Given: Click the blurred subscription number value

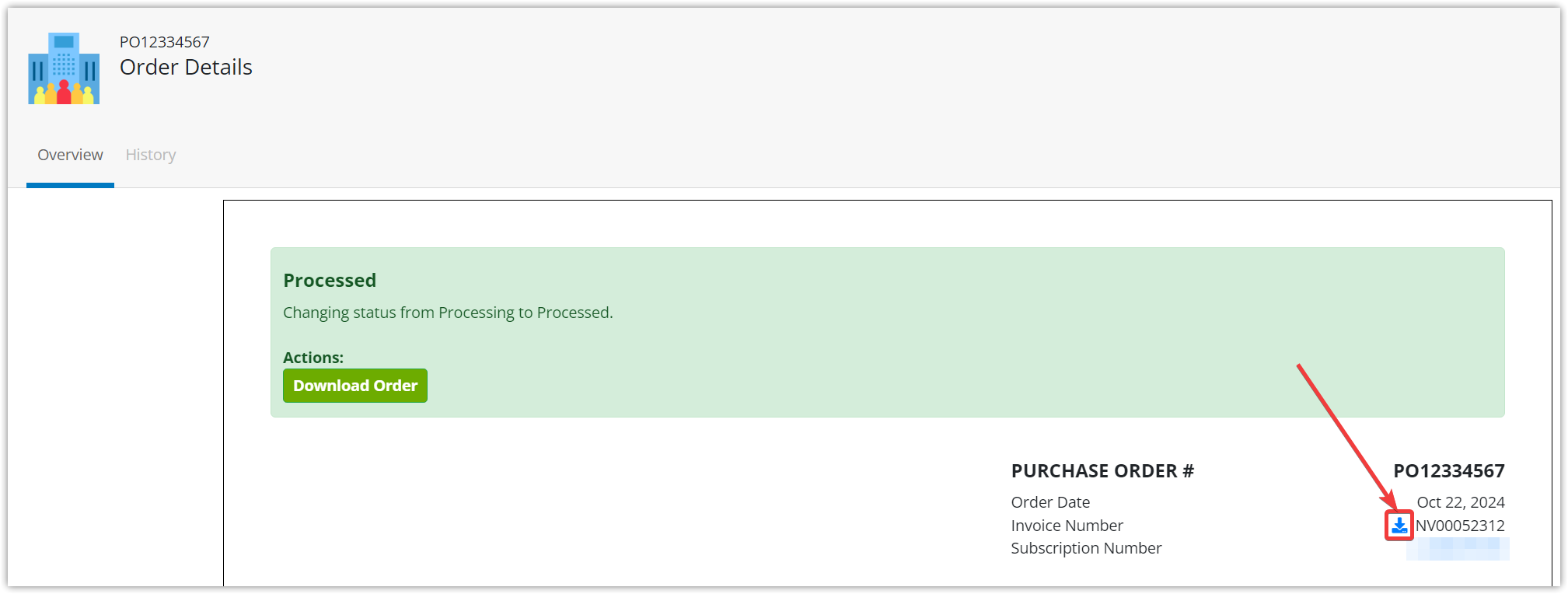Looking at the screenshot, I should tap(1458, 549).
